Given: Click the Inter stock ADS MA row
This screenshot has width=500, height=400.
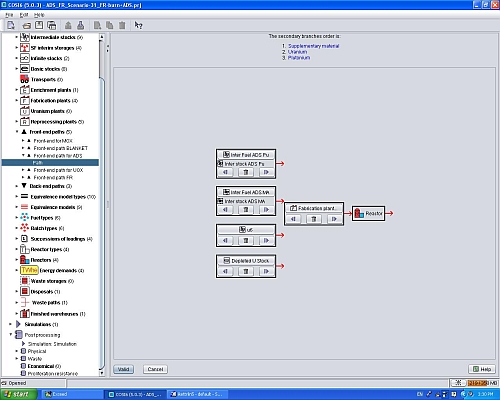Looking at the screenshot, I should click(x=246, y=201).
